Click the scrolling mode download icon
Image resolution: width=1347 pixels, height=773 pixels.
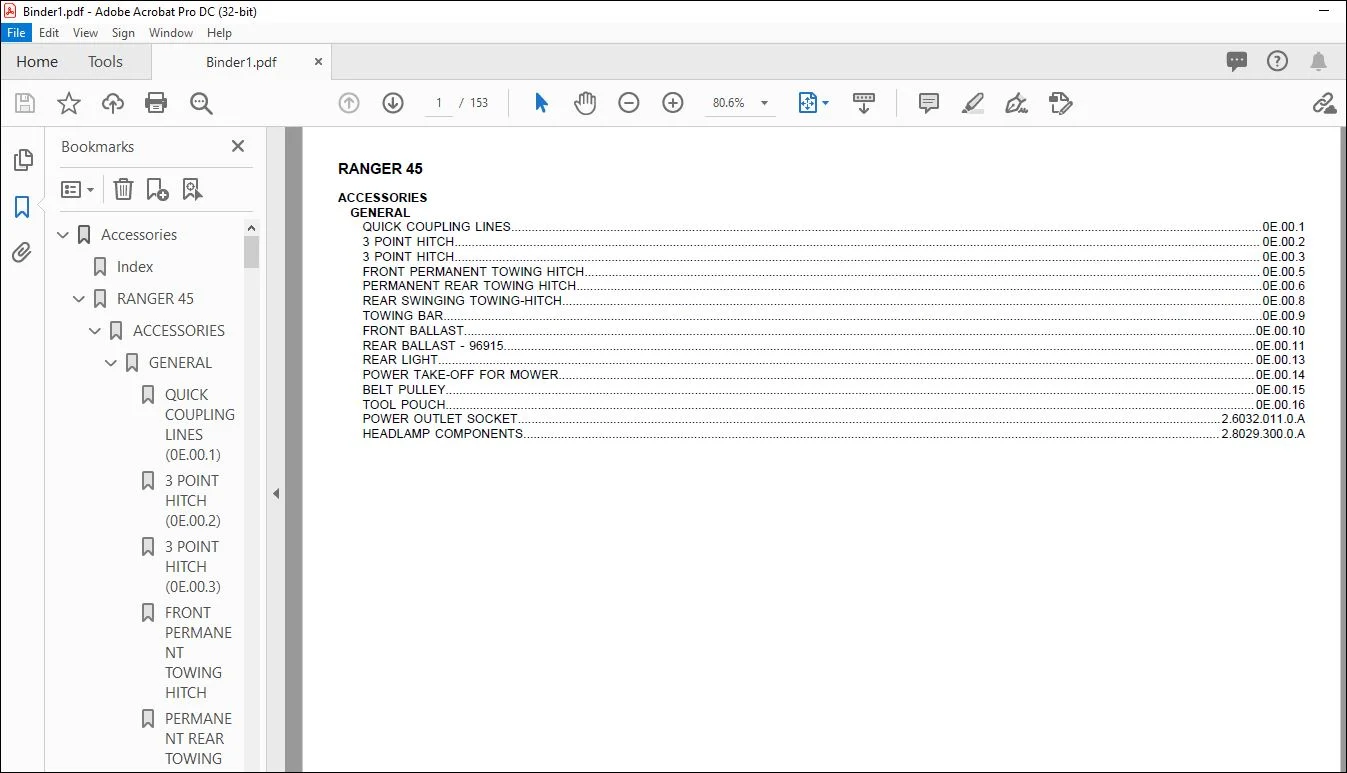(864, 103)
